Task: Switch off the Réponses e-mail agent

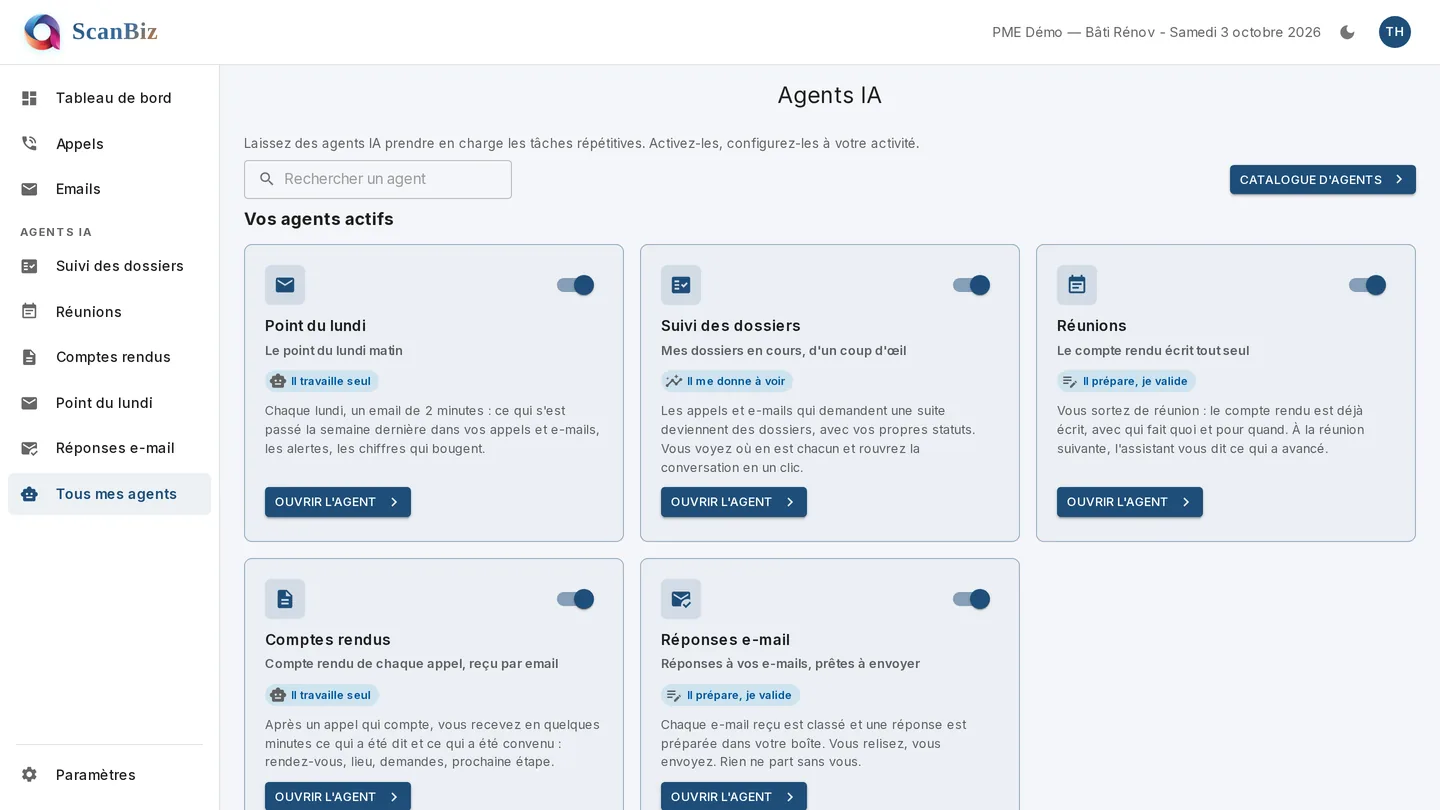Action: point(971,599)
